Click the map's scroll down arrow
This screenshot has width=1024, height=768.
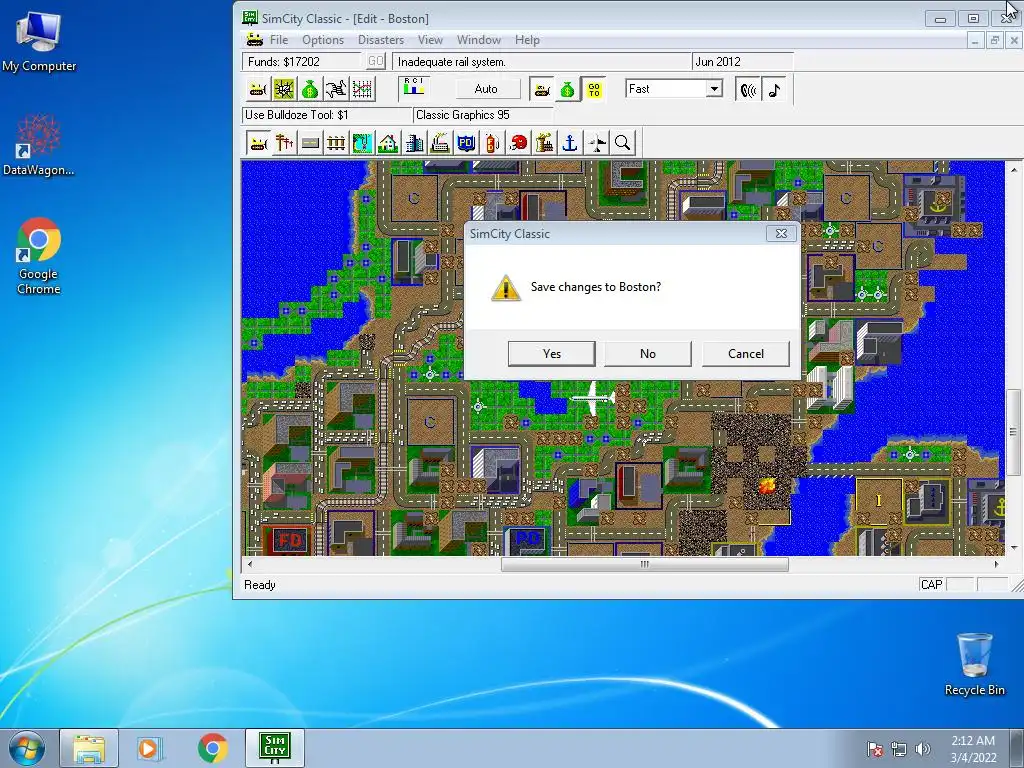point(1014,548)
